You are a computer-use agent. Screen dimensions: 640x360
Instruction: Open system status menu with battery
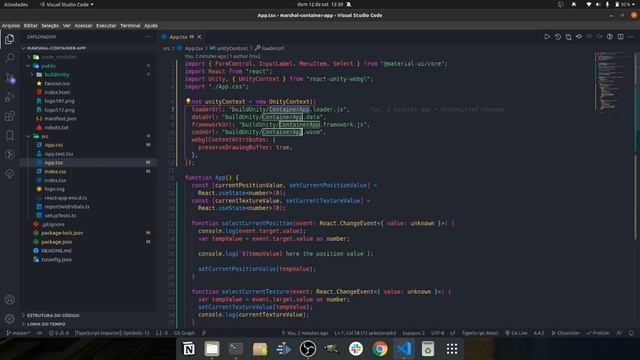tap(611, 4)
